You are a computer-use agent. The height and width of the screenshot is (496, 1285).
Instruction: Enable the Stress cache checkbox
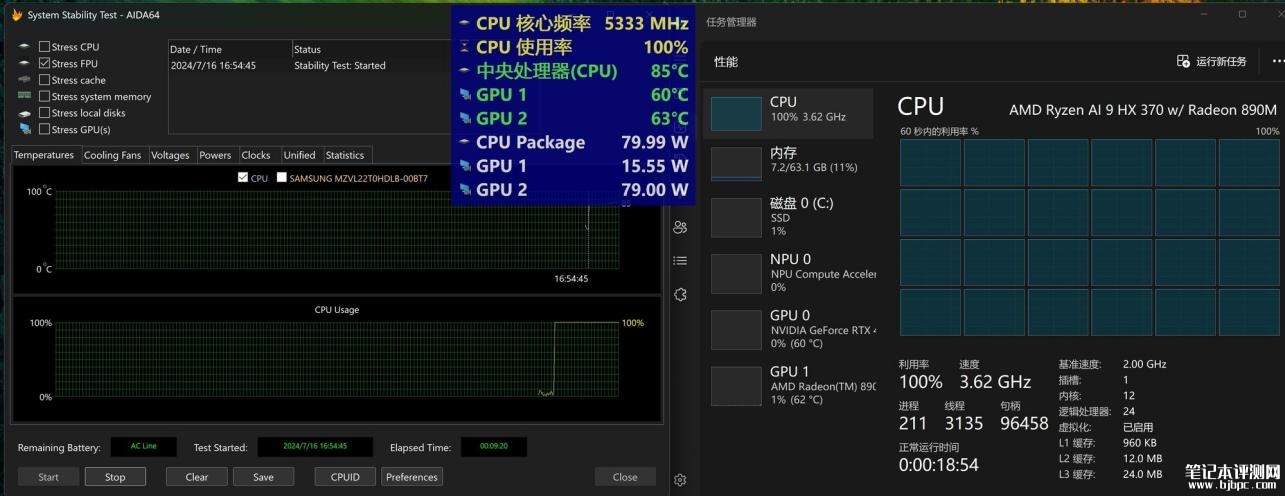(44, 80)
